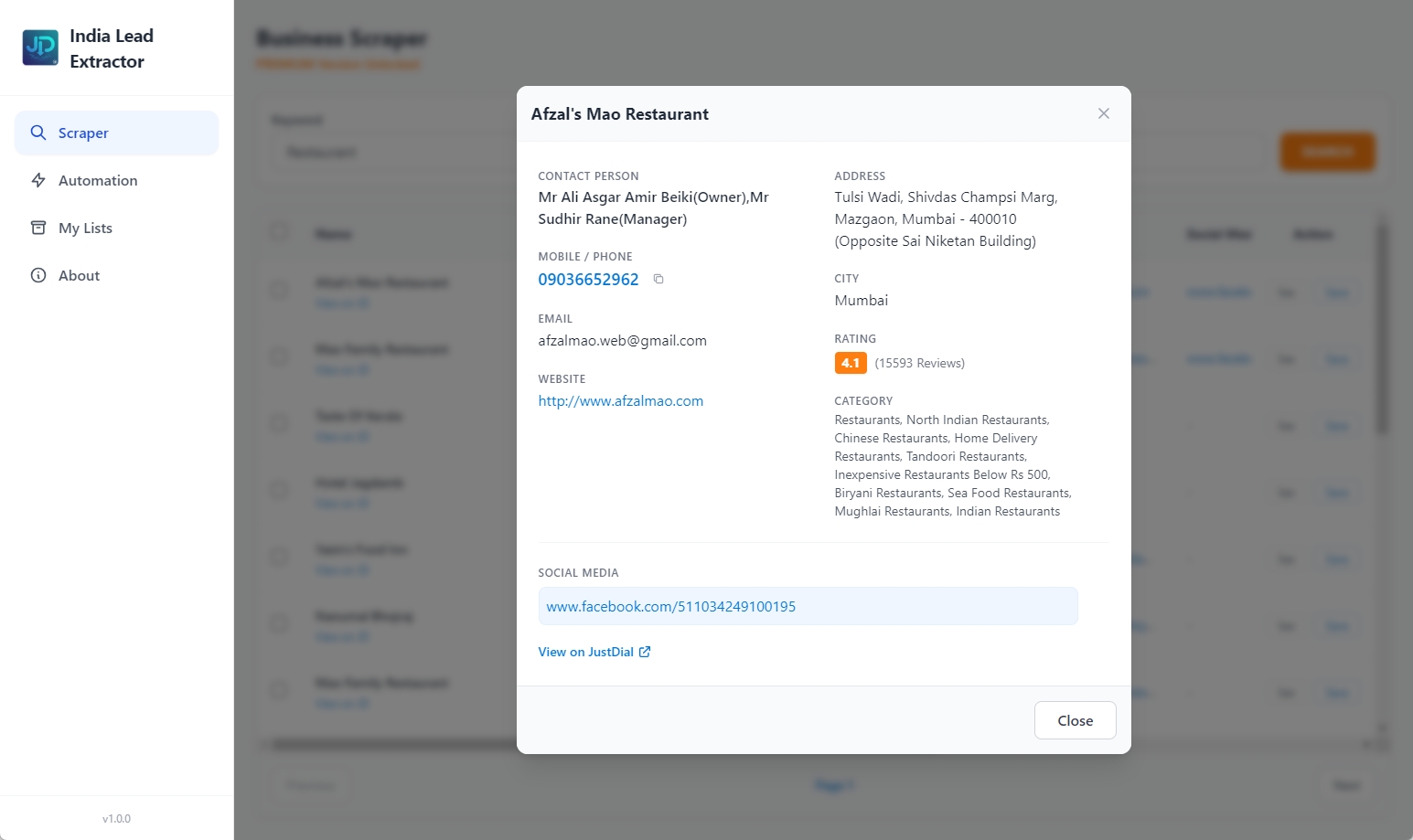The width and height of the screenshot is (1413, 840).
Task: Toggle the select-all checkbox in the table header
Action: [x=280, y=233]
